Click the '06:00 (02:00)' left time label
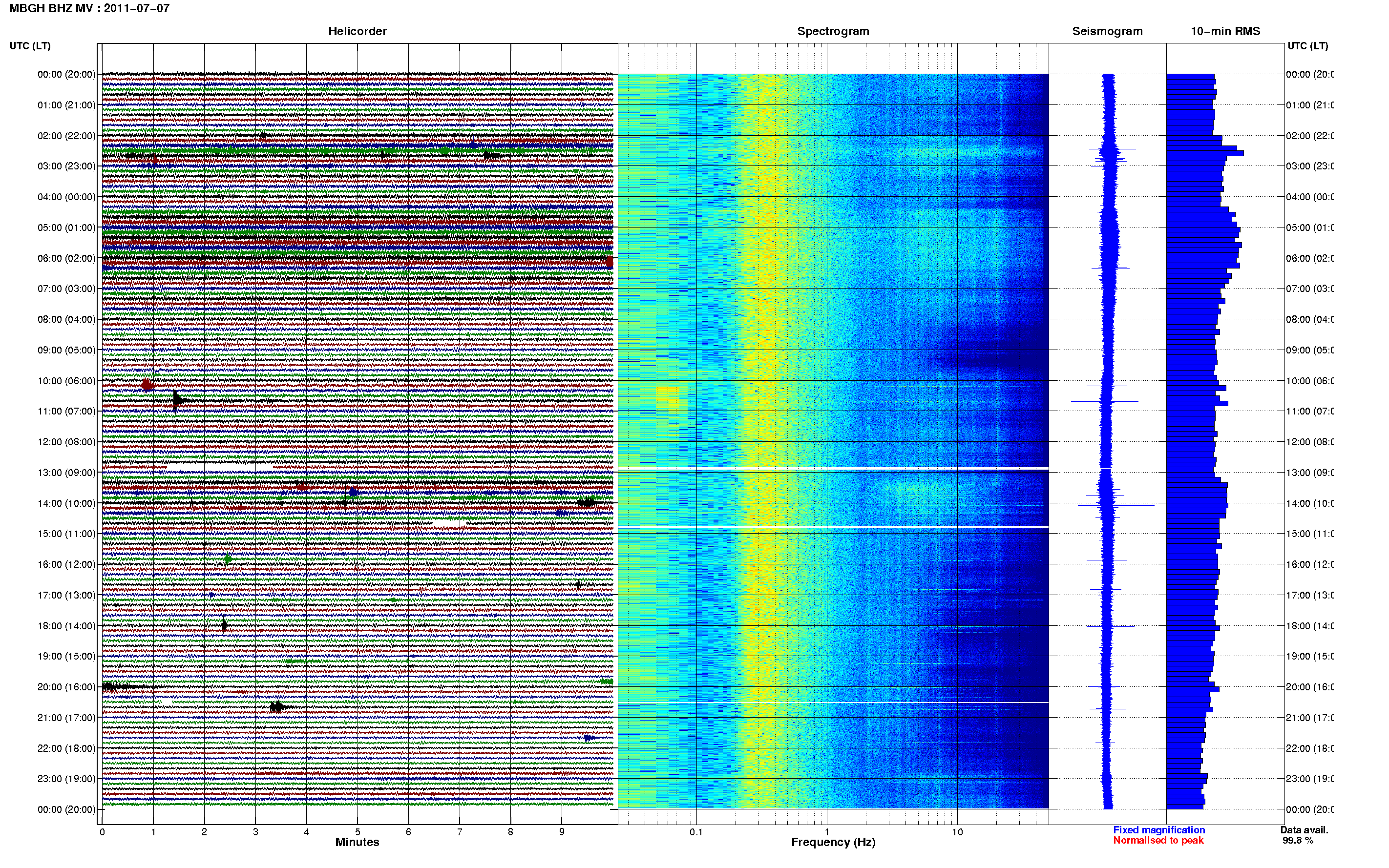This screenshot has height=868, width=1389. 66,258
